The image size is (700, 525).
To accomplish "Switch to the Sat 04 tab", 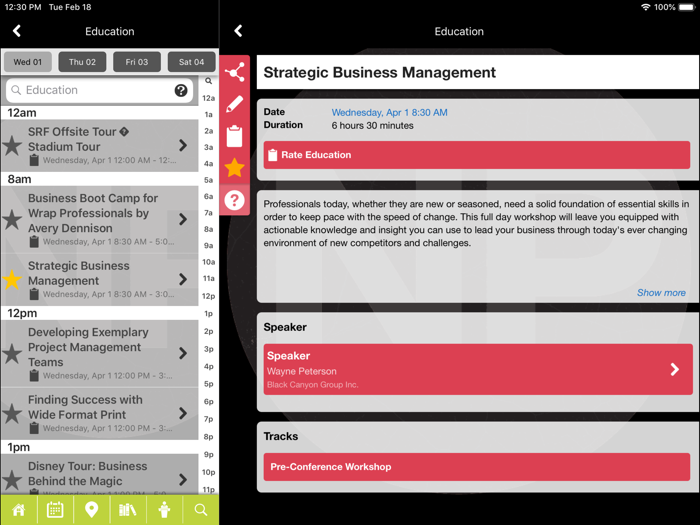I will 192,62.
